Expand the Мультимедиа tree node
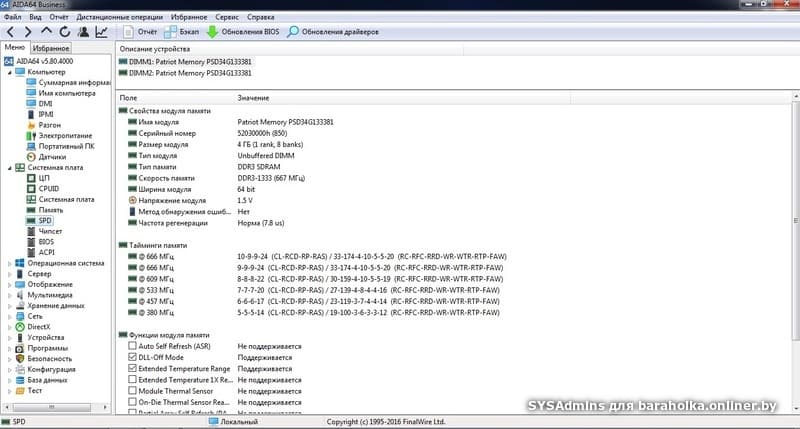Viewport: 800px width, 429px height. coord(10,295)
